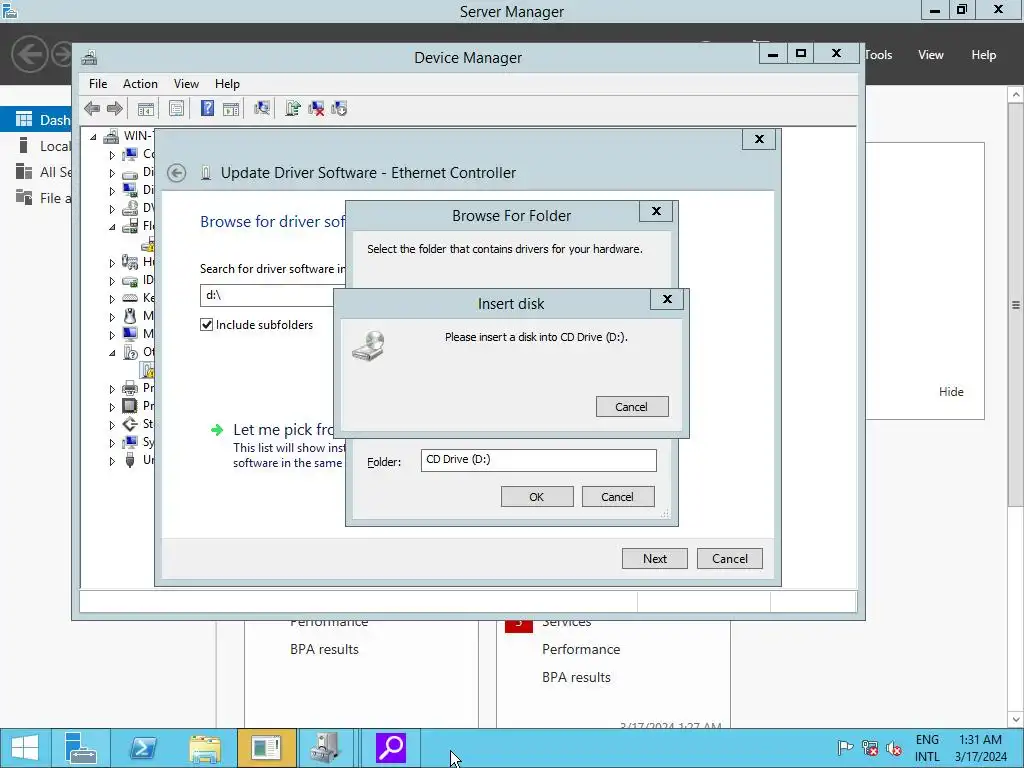Click the blue Help question mark toolbar icon
The image size is (1024, 768).
click(207, 108)
